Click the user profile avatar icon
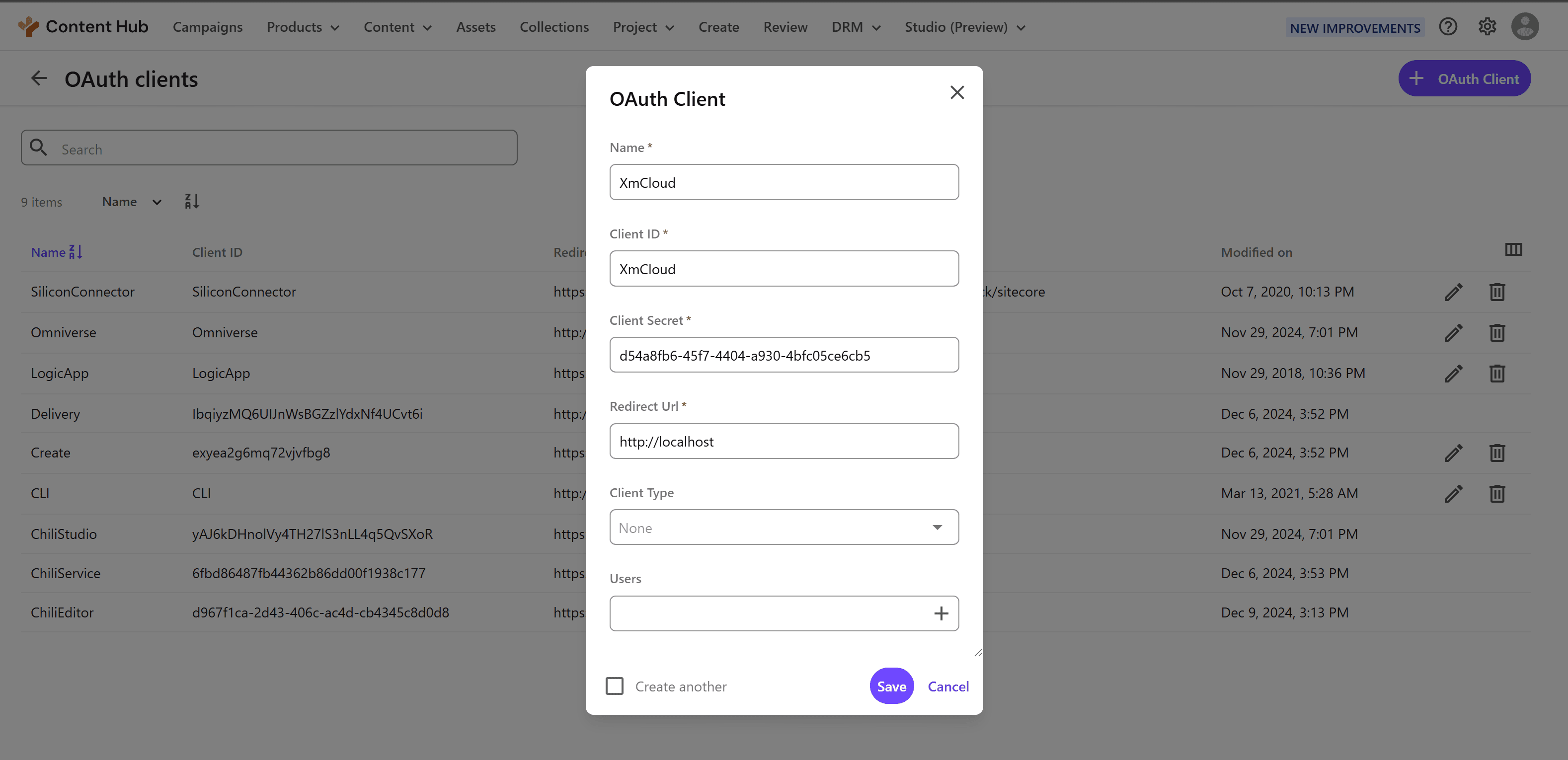 click(x=1524, y=27)
